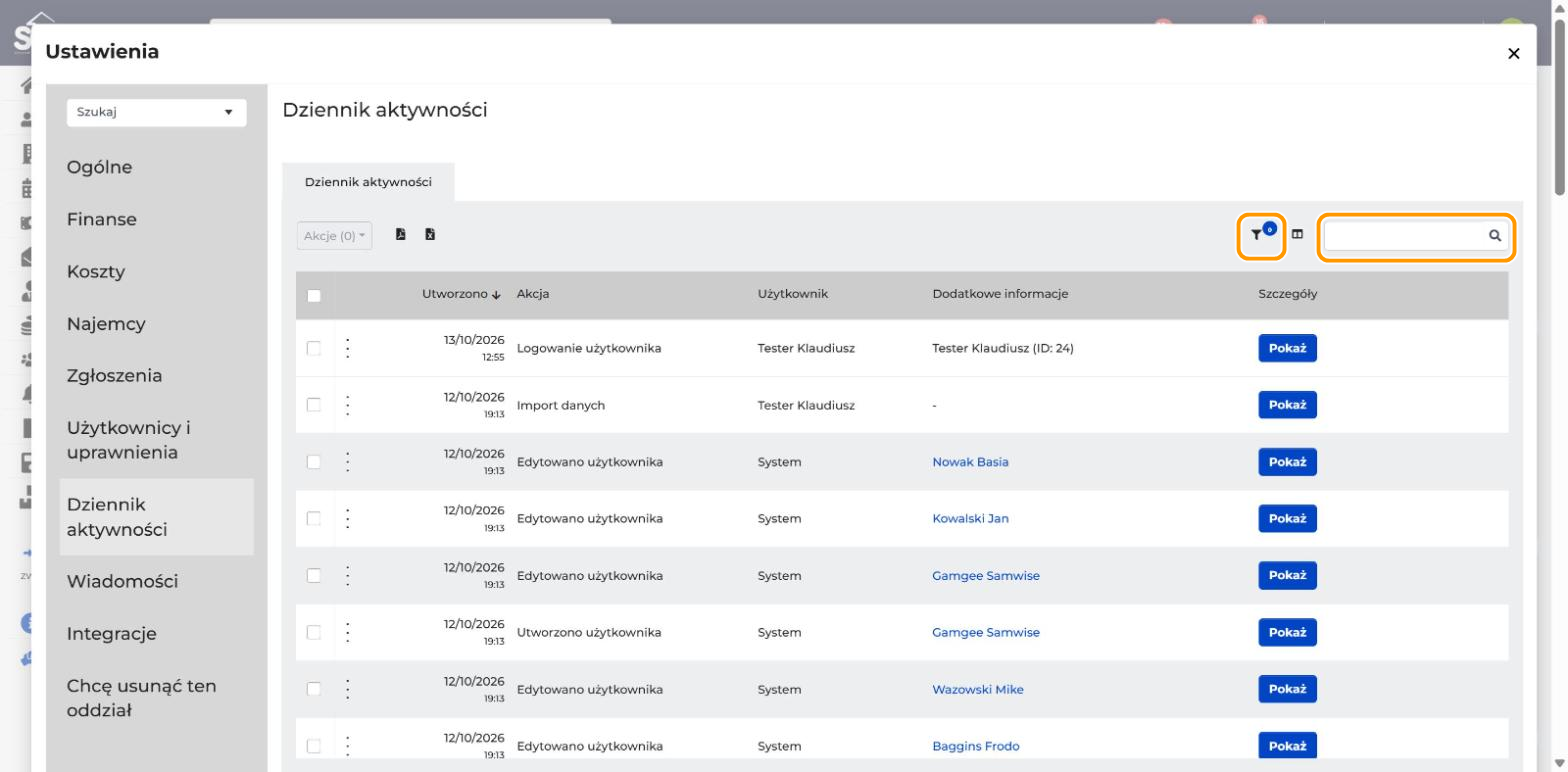Open Użytkownicy i uprawnienia section
Screen dimensions: 1568x772
pyautogui.click(x=128, y=440)
